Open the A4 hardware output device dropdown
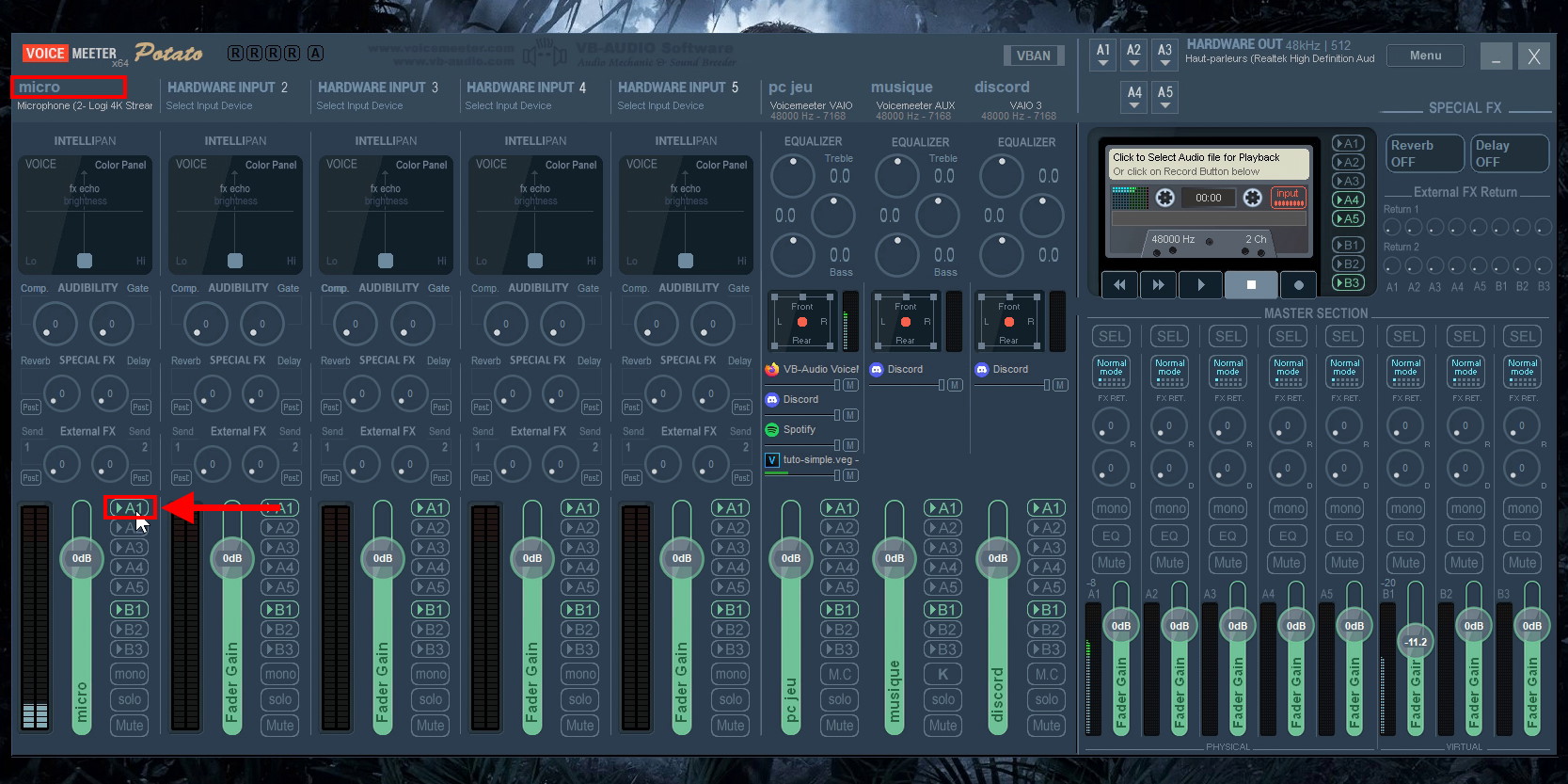 1134,97
